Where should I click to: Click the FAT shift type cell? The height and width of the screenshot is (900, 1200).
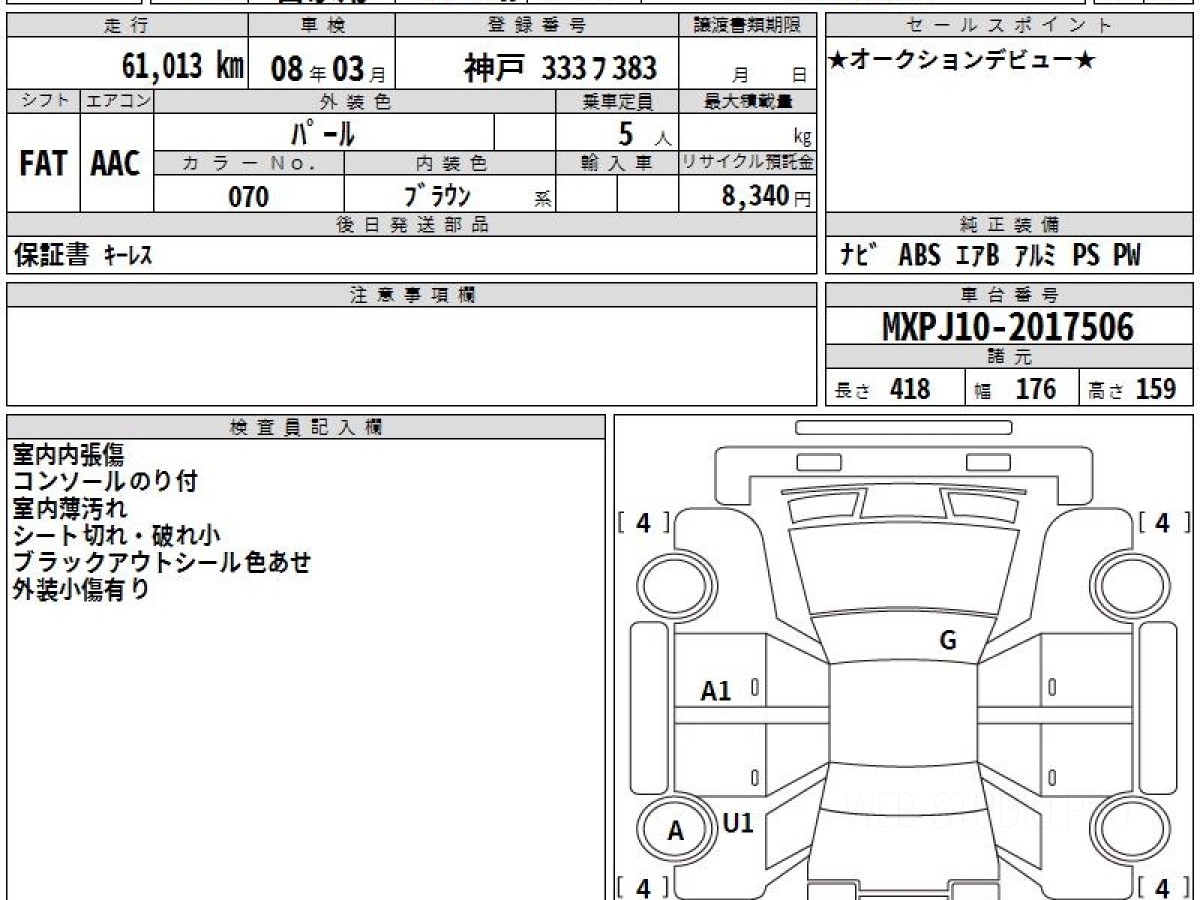click(x=43, y=164)
